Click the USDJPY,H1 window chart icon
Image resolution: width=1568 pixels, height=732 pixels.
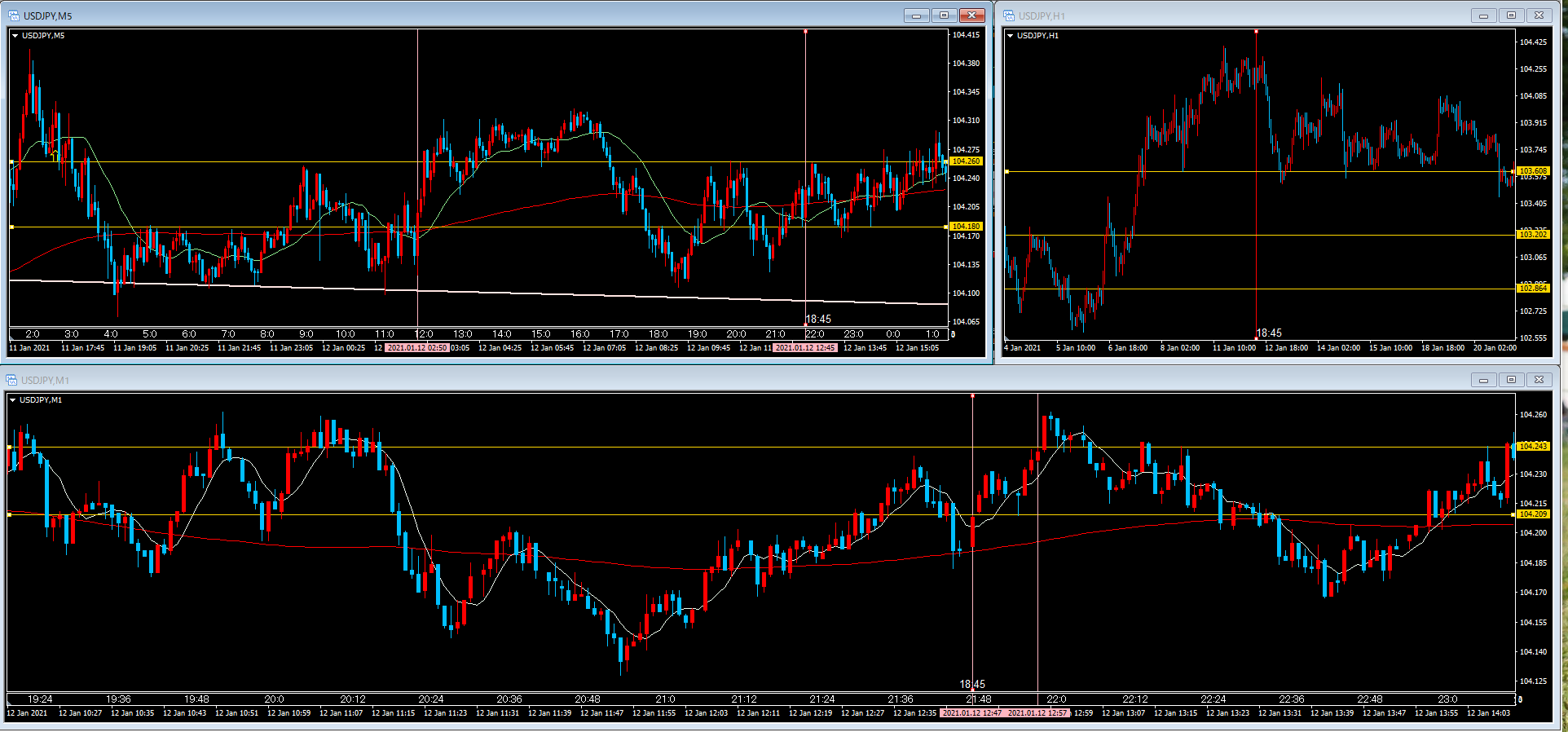click(x=1009, y=15)
